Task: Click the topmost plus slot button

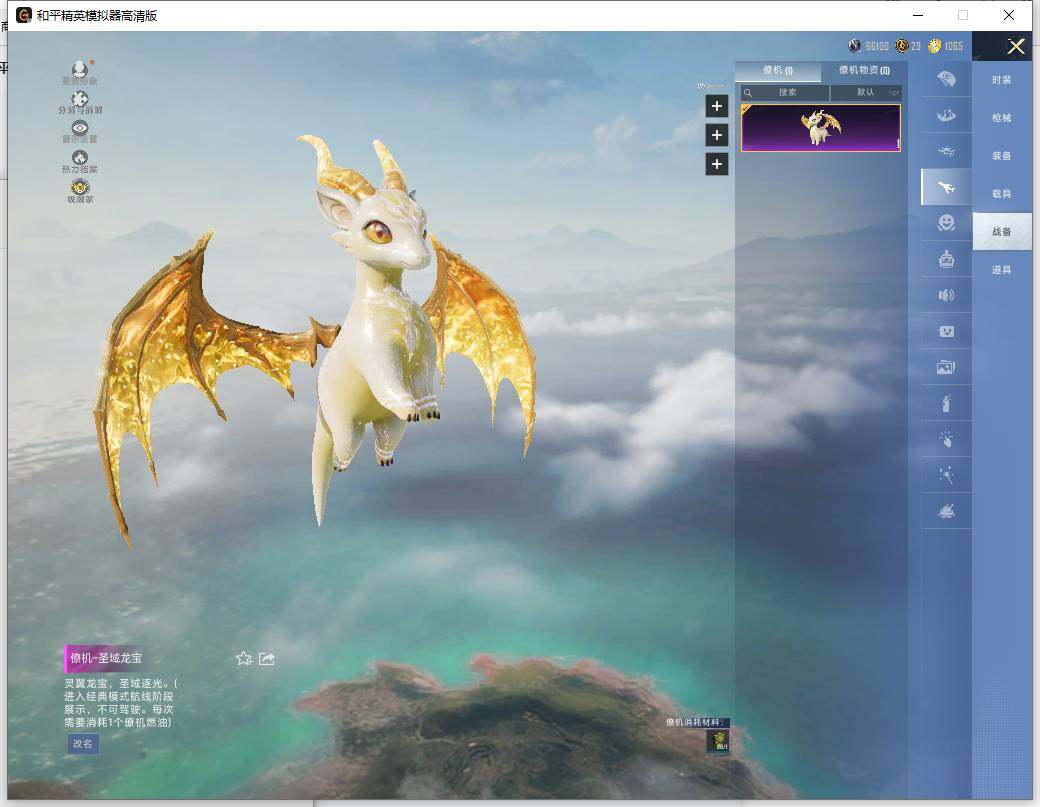Action: (x=716, y=106)
